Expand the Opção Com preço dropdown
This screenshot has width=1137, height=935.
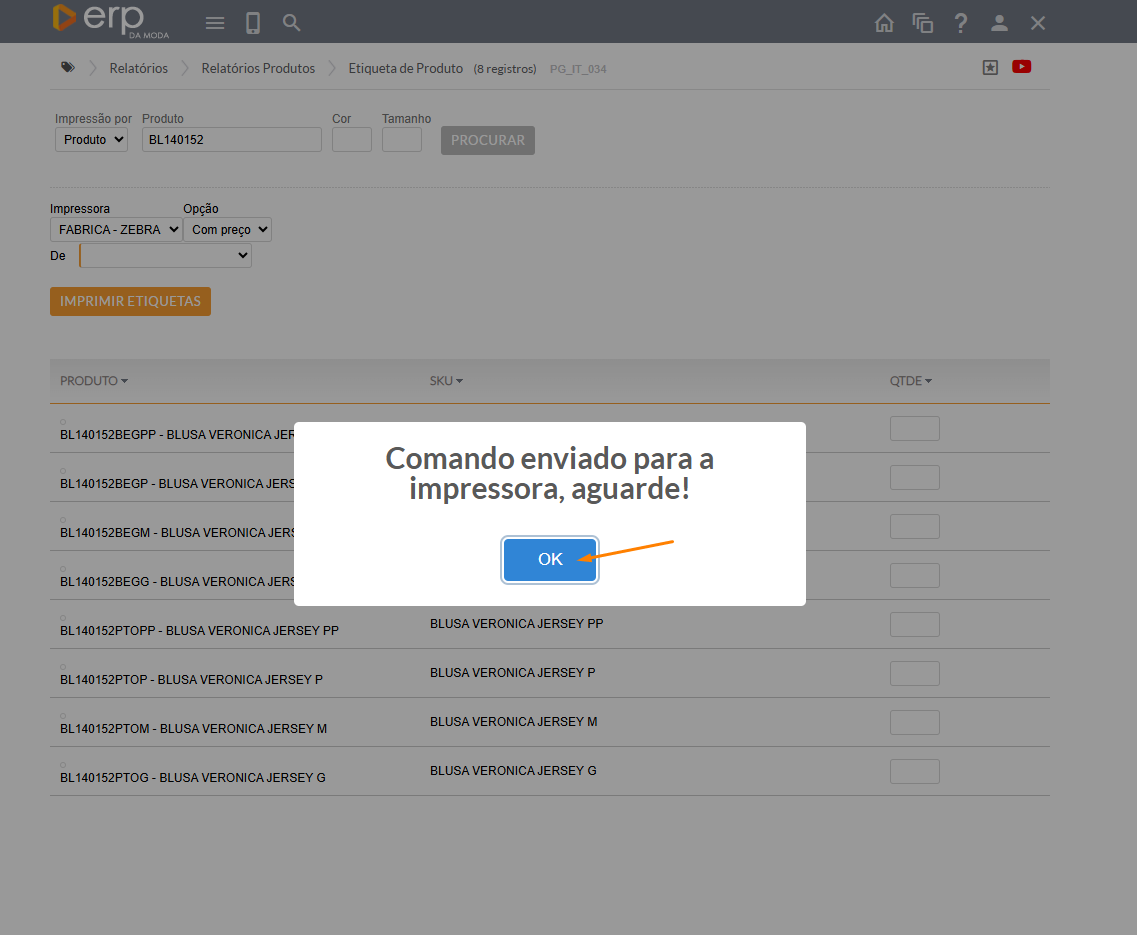coord(227,230)
